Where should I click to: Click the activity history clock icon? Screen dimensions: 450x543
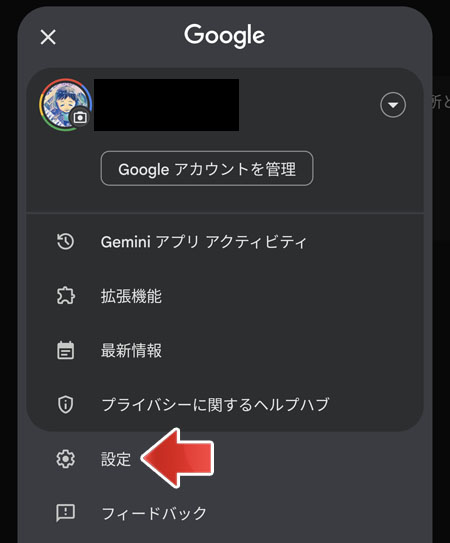tap(65, 241)
